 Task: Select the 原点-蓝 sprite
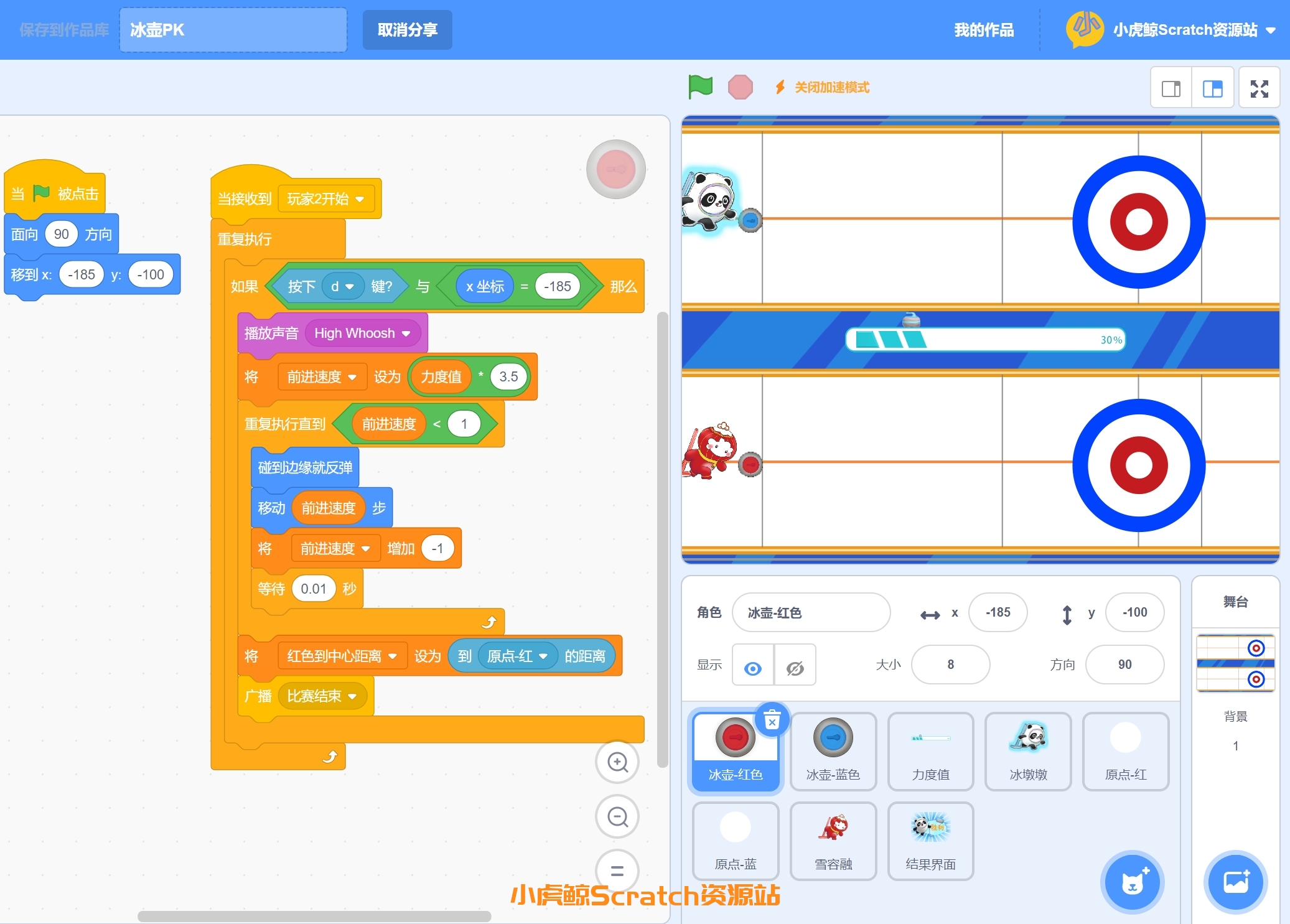click(x=735, y=841)
